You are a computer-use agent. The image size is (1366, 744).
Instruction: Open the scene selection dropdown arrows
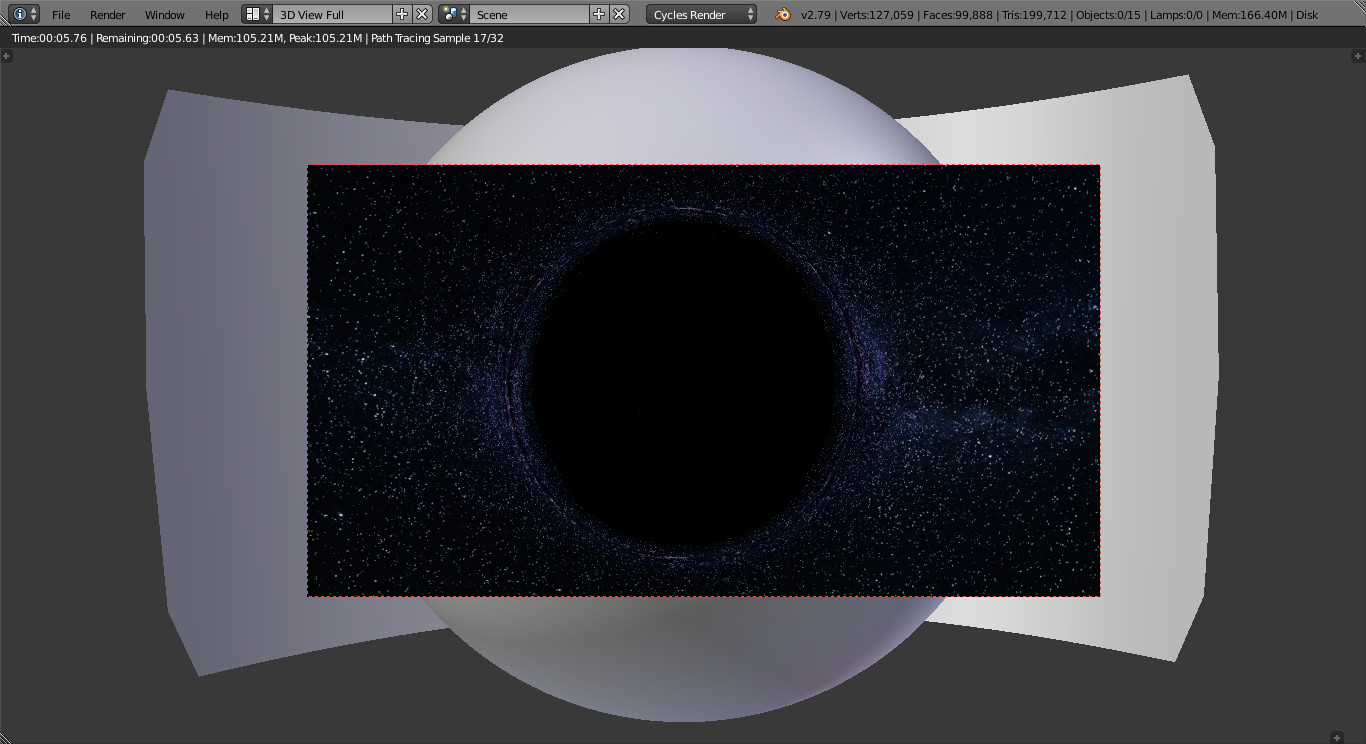click(463, 15)
